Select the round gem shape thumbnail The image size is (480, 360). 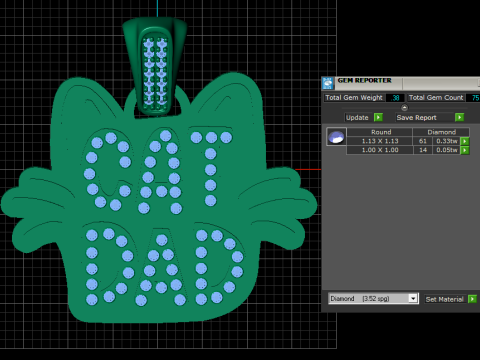coord(336,137)
